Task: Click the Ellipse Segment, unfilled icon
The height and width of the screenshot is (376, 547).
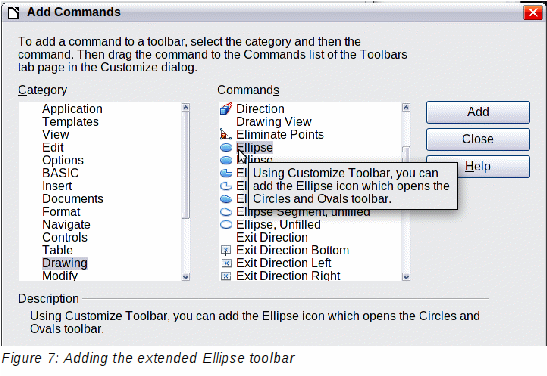Action: point(226,212)
